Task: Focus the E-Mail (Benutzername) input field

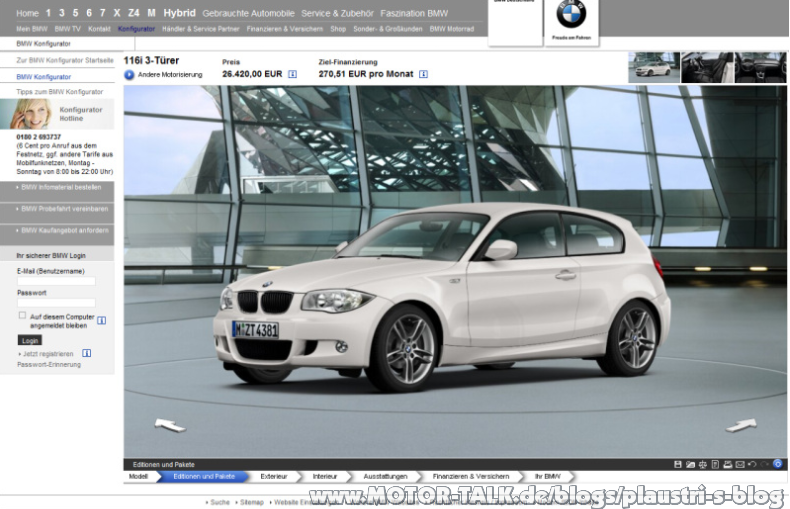Action: click(56, 281)
